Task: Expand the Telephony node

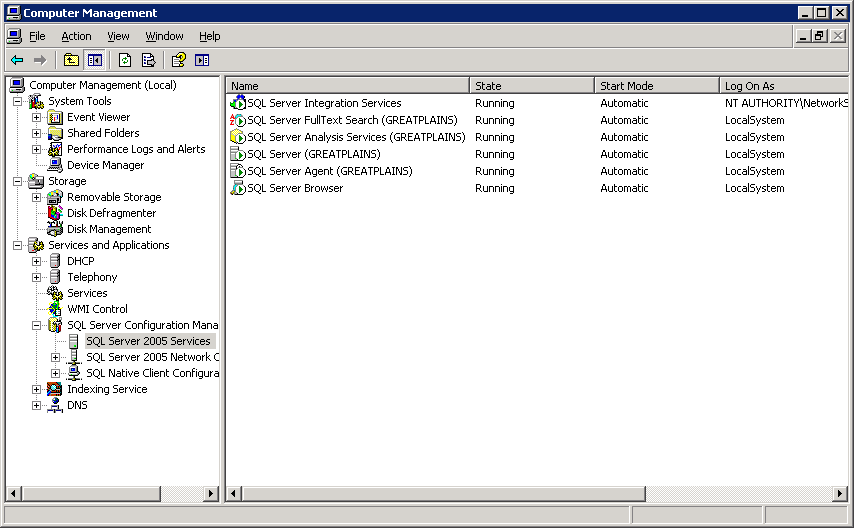Action: point(36,277)
